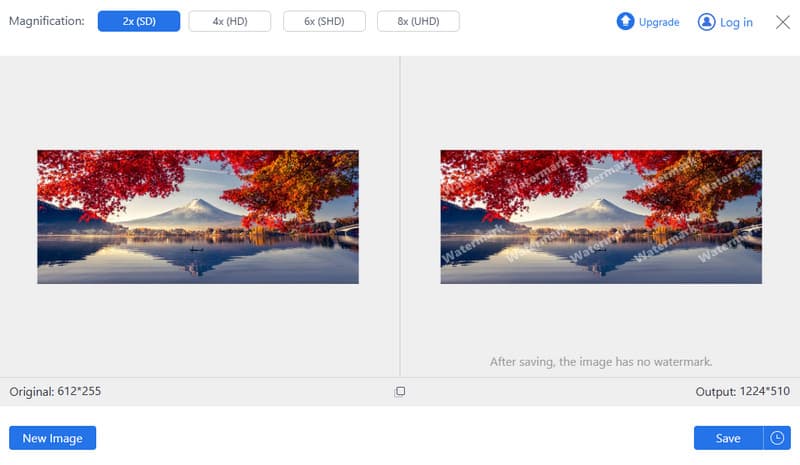Toggle the compare view icon at bottom center
This screenshot has width=800, height=465.
[x=400, y=392]
